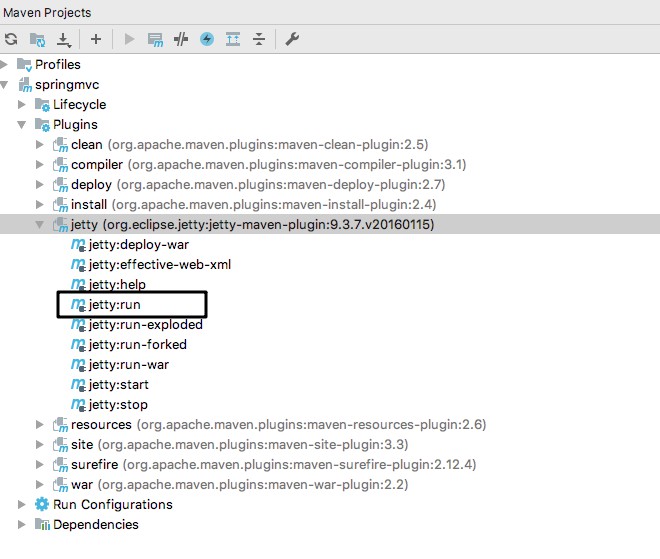Select the Dependencies label
Screen dimensions: 660x559
[x=96, y=524]
